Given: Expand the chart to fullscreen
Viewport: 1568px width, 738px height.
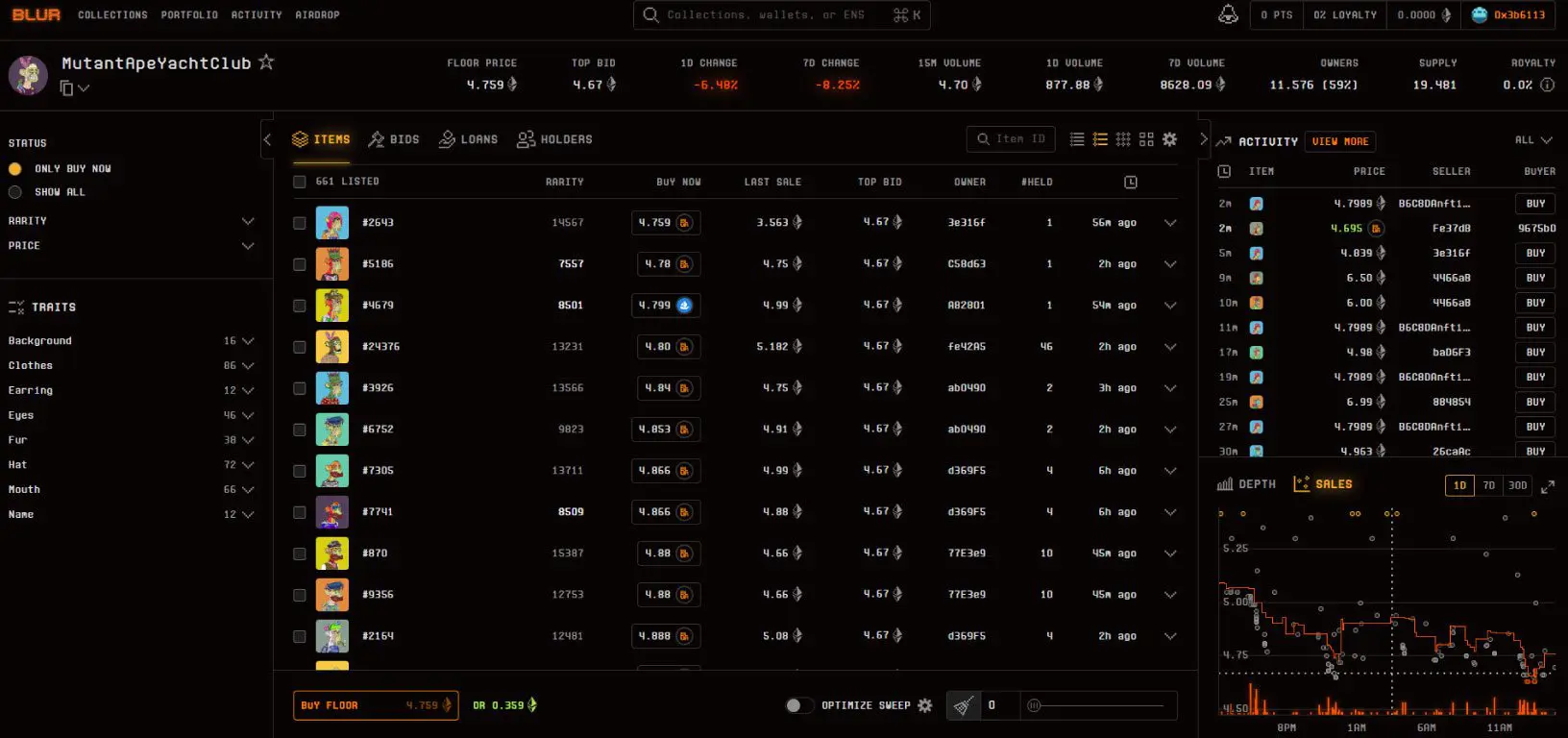Looking at the screenshot, I should [x=1548, y=487].
